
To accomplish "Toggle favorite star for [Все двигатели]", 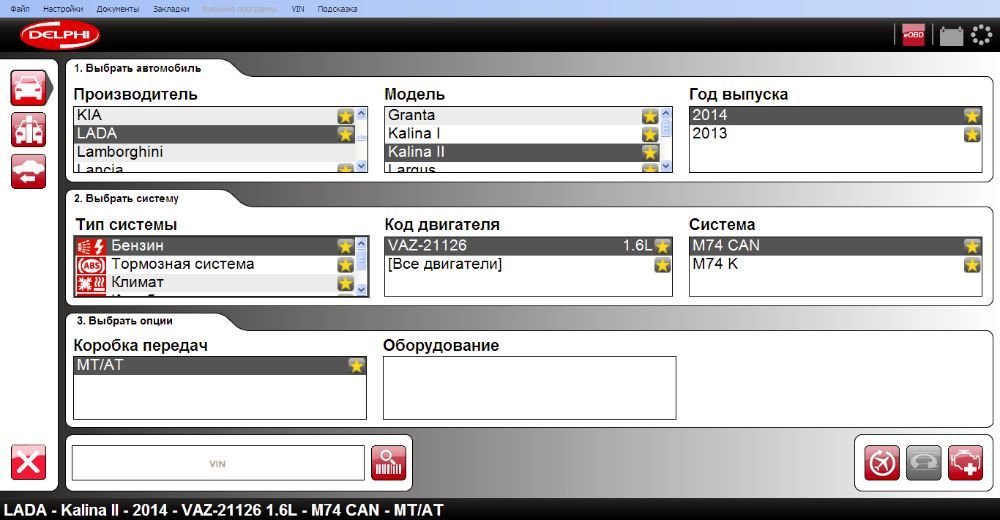I will [x=662, y=265].
